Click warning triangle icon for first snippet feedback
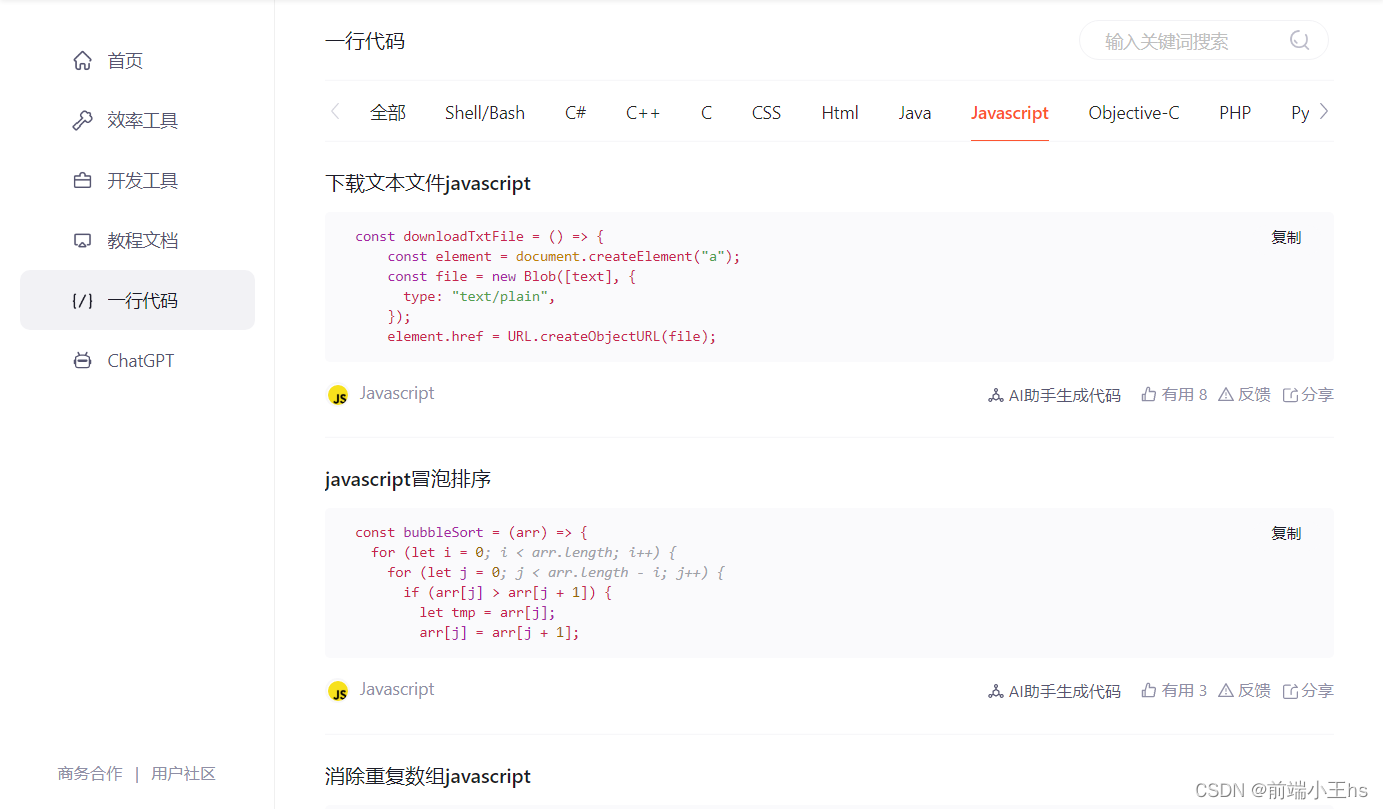 point(1226,395)
